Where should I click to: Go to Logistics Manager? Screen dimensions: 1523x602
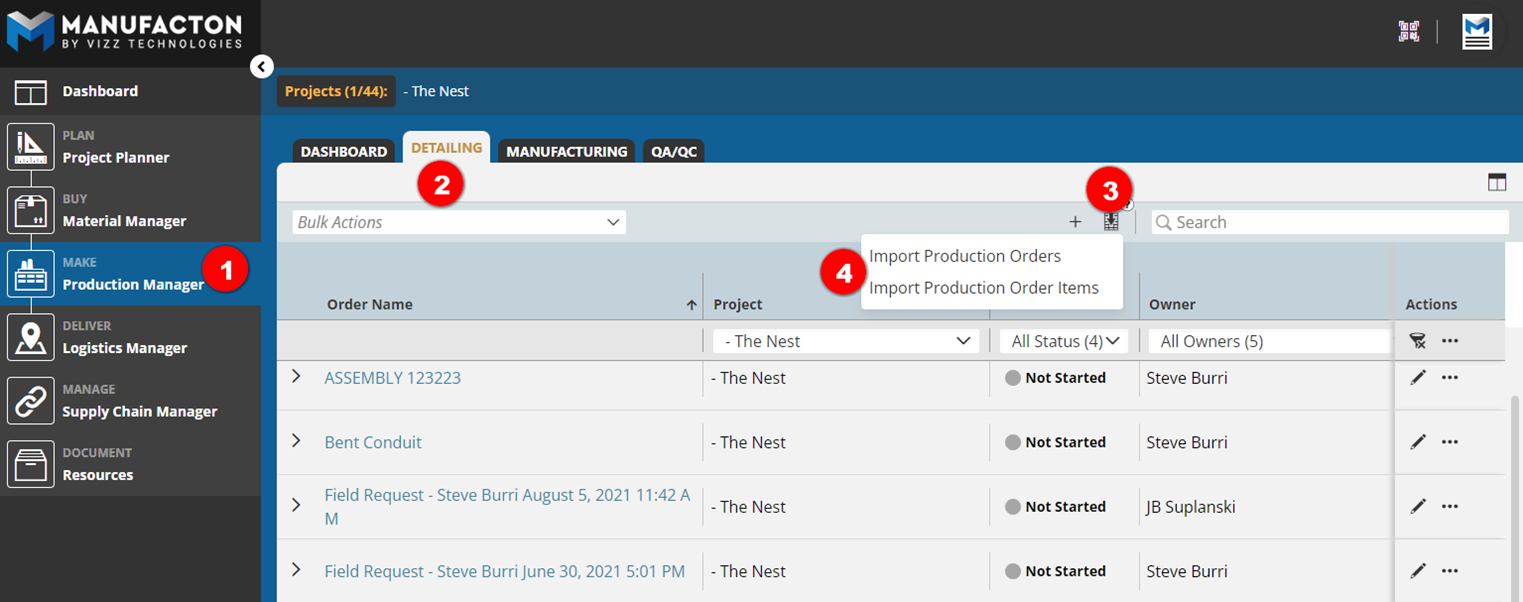tap(124, 348)
